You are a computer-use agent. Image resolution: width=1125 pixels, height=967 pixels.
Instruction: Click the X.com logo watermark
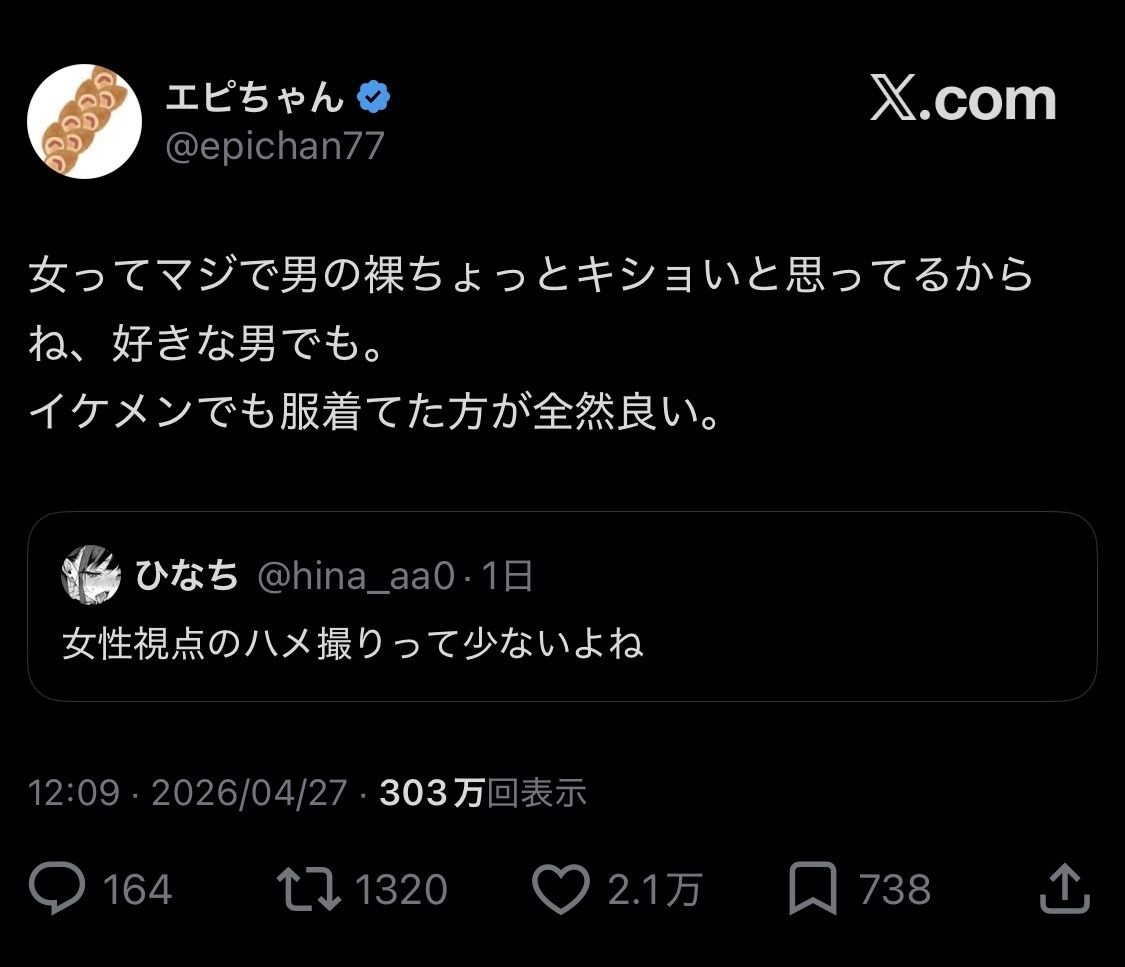click(962, 100)
